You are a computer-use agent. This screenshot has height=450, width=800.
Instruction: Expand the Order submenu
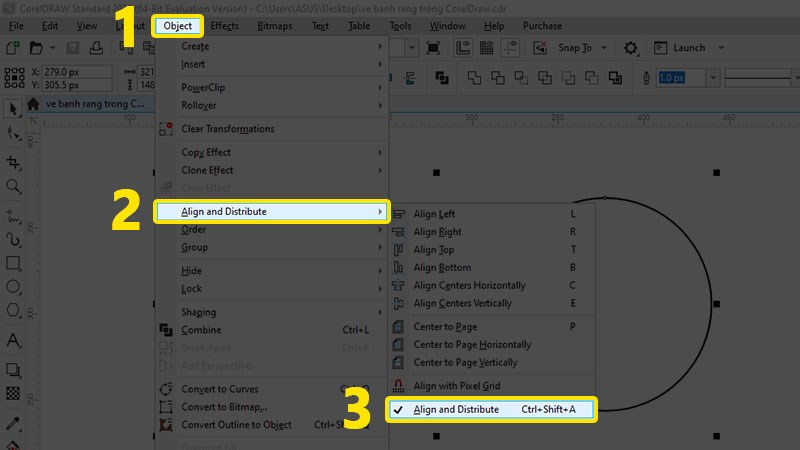(x=272, y=229)
